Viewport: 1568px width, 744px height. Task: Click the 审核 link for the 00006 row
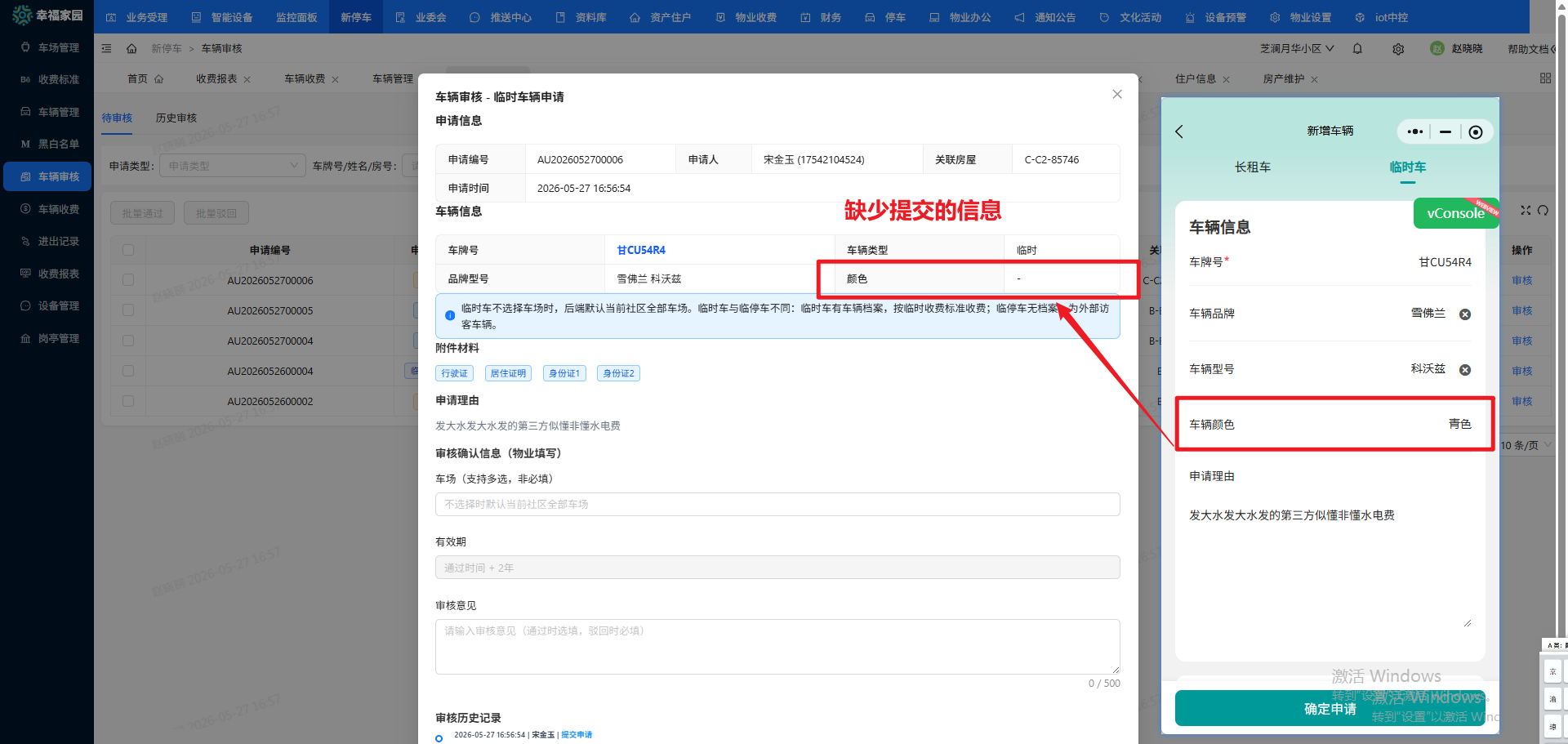[x=1522, y=280]
